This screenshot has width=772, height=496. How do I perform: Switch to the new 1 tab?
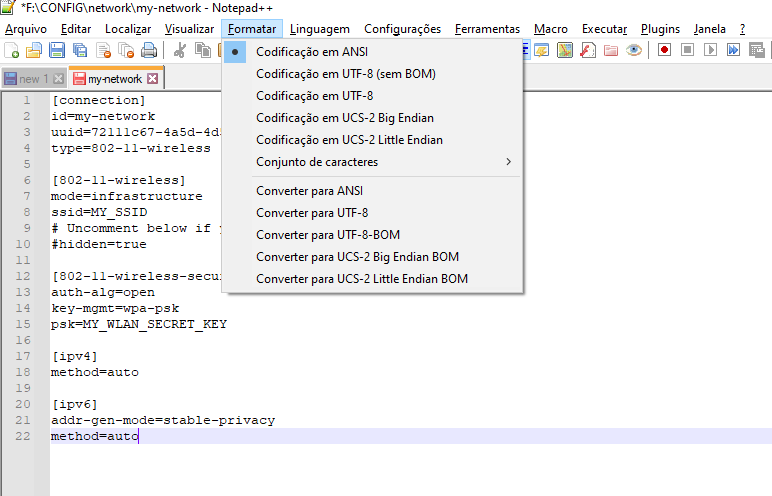pos(33,79)
